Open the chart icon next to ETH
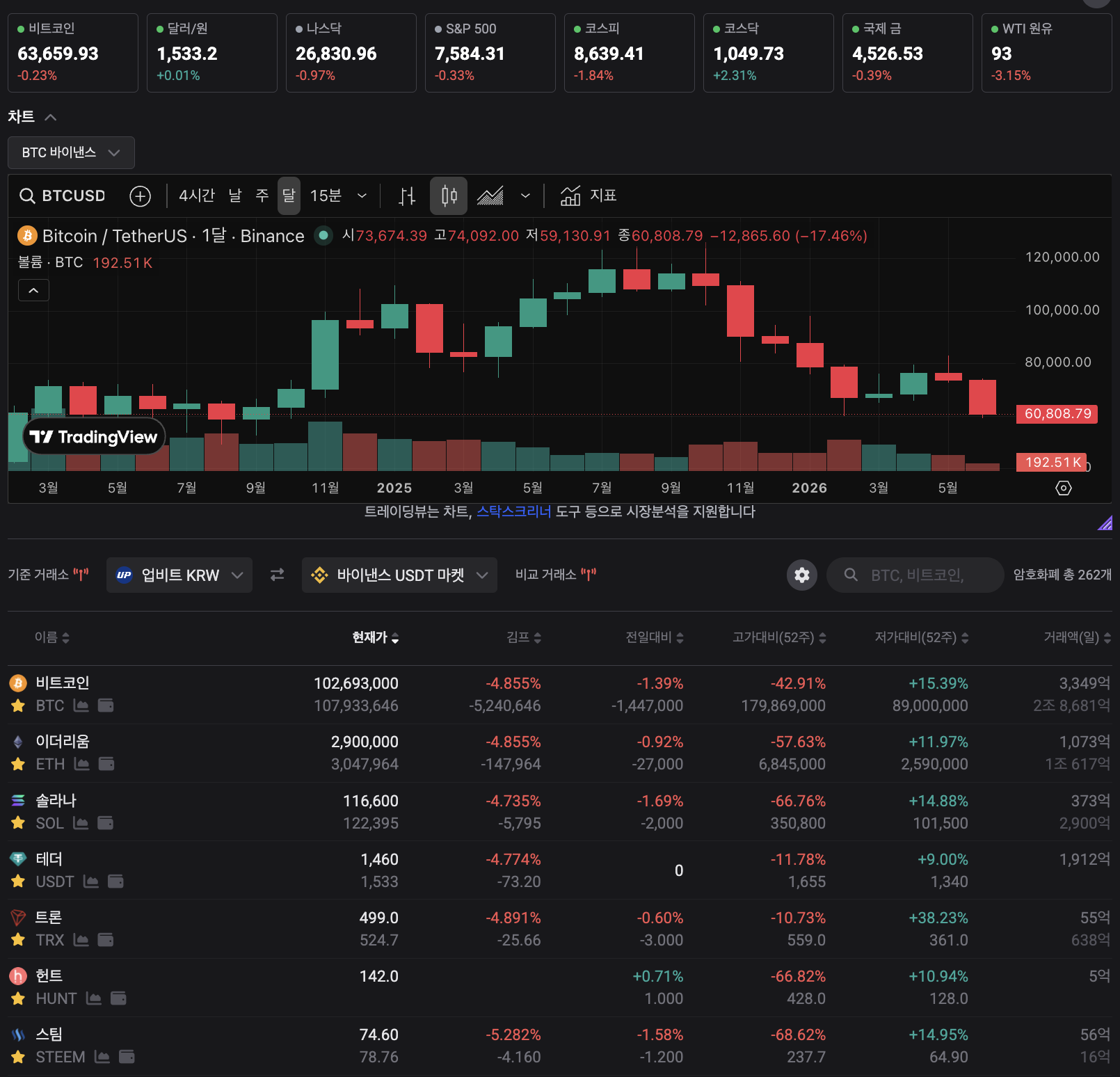The height and width of the screenshot is (1077, 1120). 81,764
